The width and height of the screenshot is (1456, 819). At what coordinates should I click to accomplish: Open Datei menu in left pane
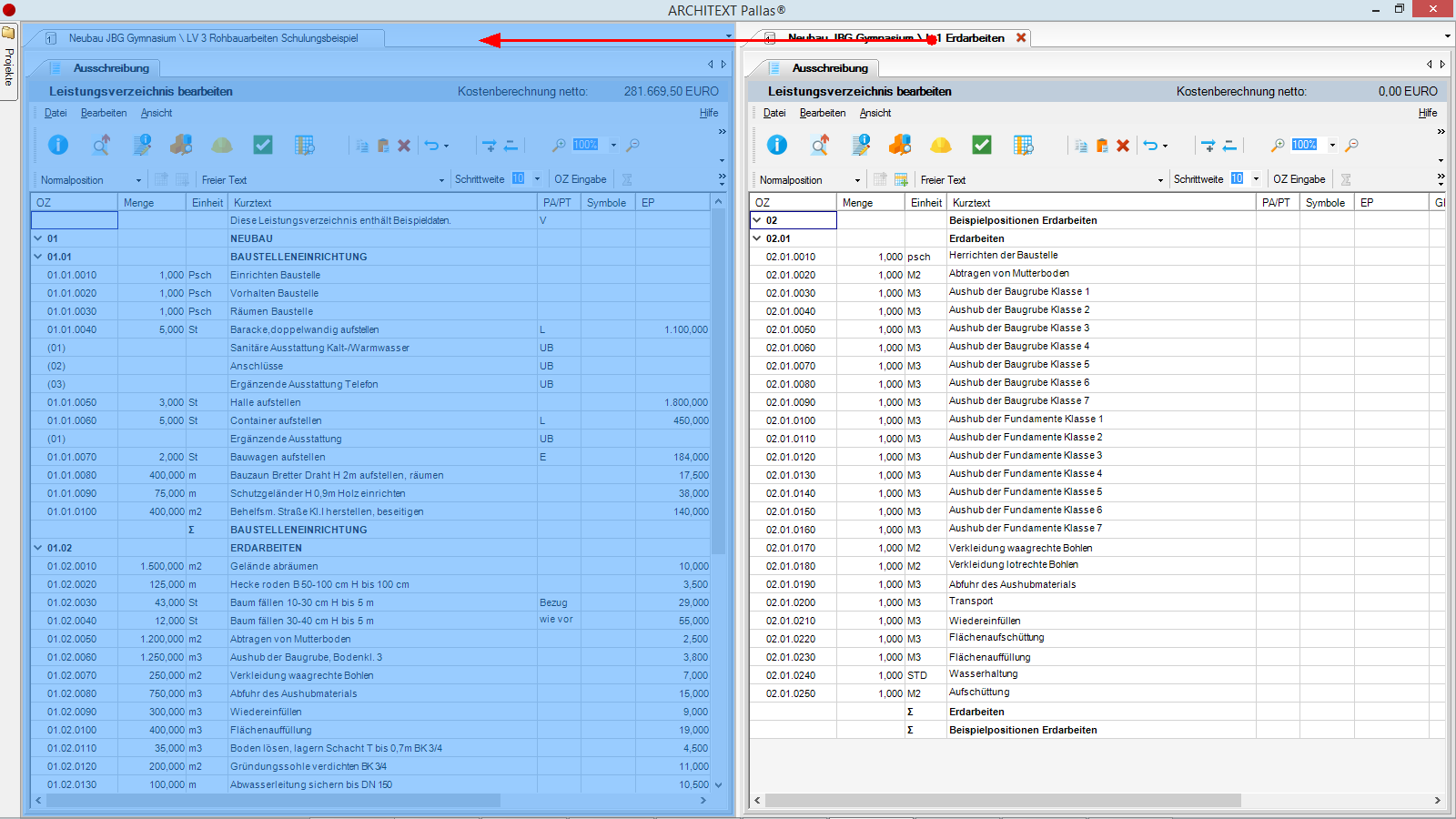pos(56,113)
